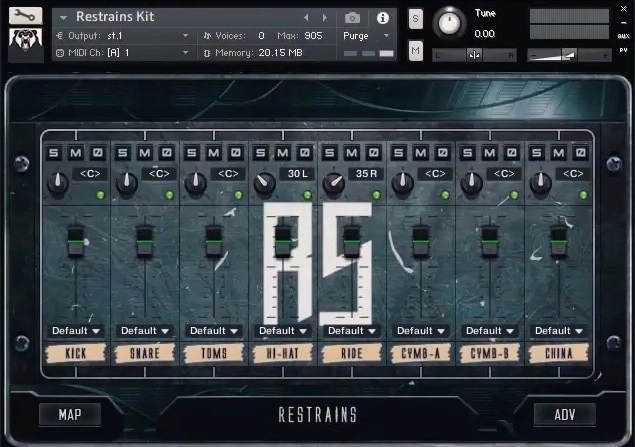
Task: Click the Ride channel label
Action: click(x=352, y=353)
